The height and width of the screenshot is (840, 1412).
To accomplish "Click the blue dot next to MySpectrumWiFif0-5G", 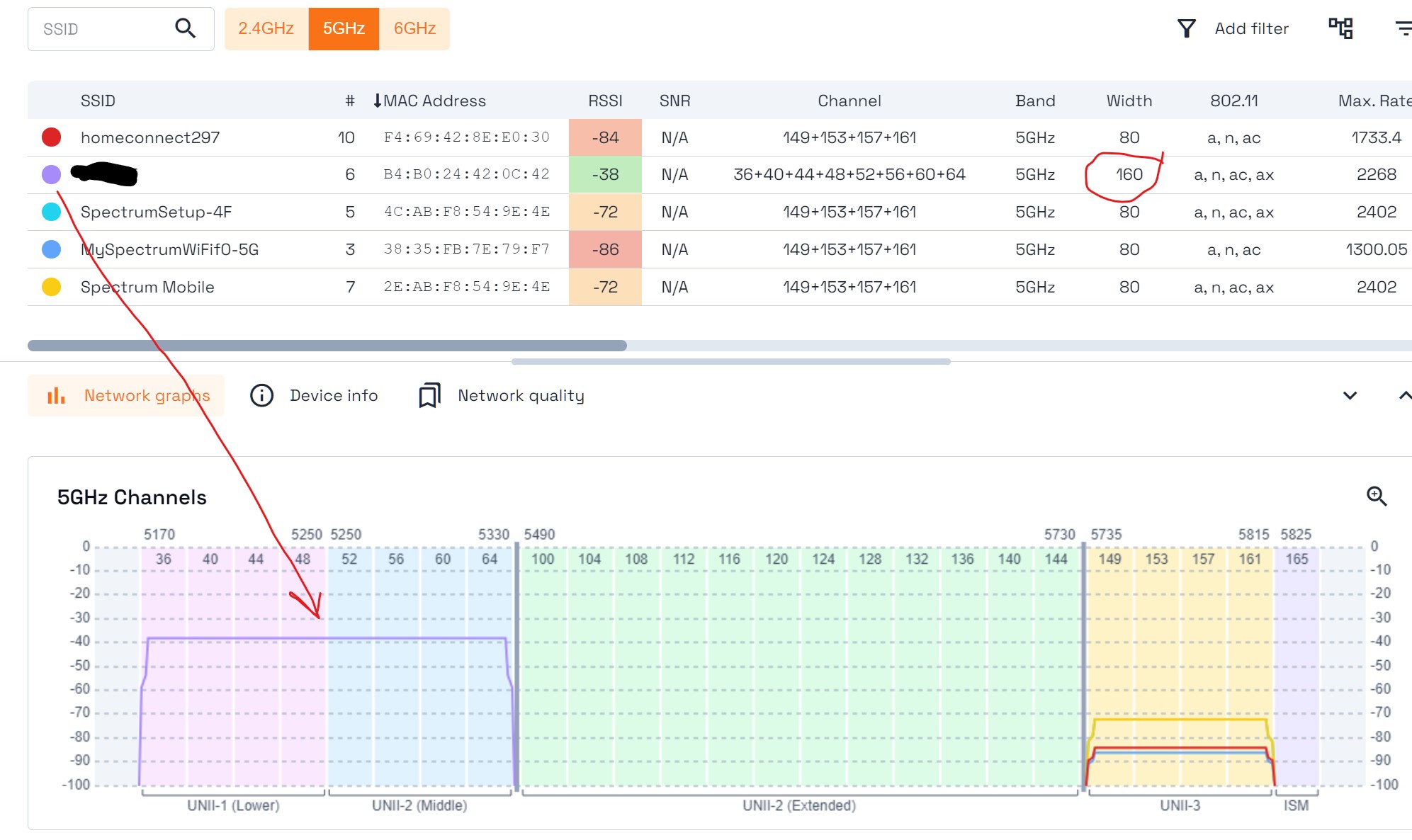I will (51, 249).
